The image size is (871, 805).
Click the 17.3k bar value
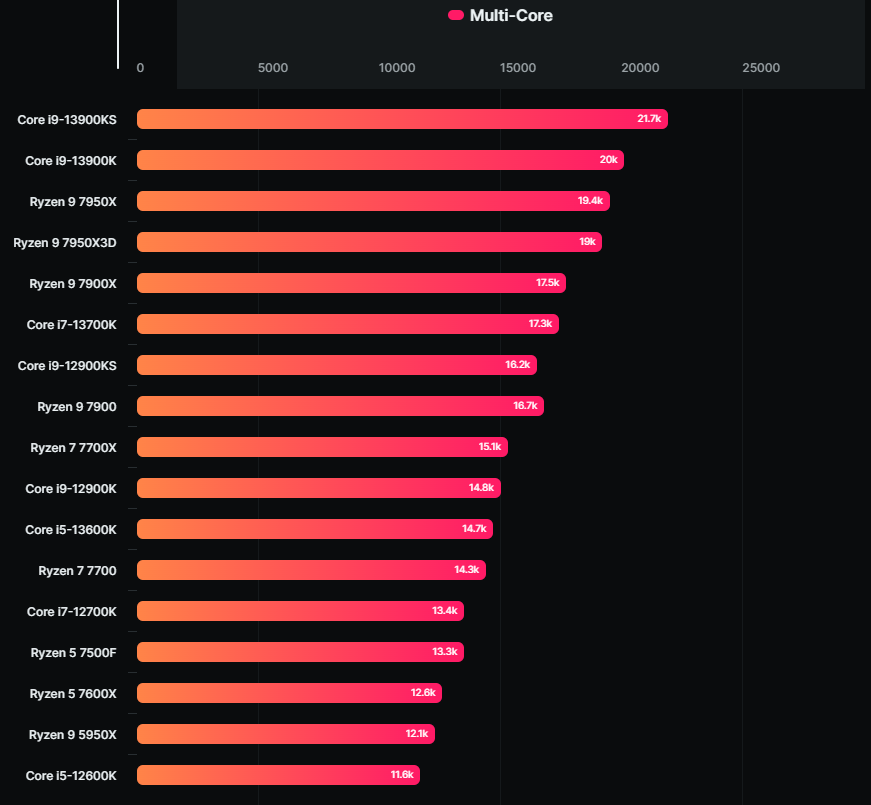pyautogui.click(x=540, y=324)
